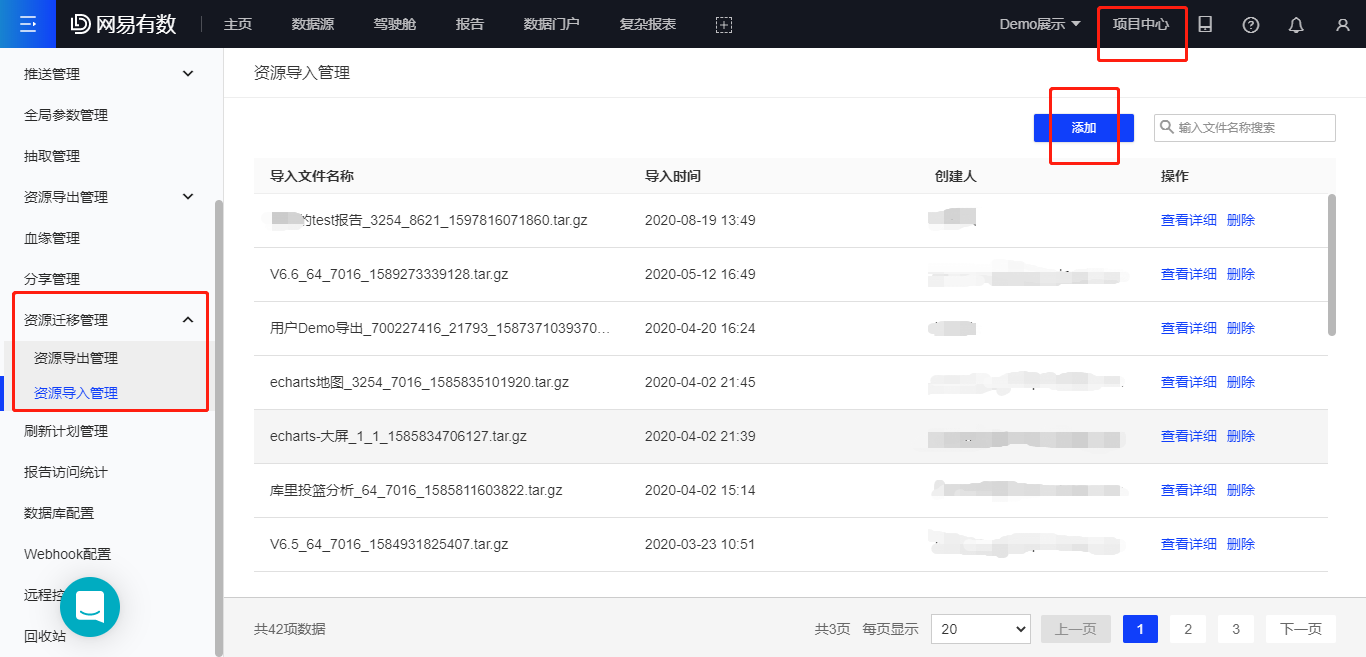
Task: Expand the 推送管理 sidebar section
Action: tap(188, 74)
